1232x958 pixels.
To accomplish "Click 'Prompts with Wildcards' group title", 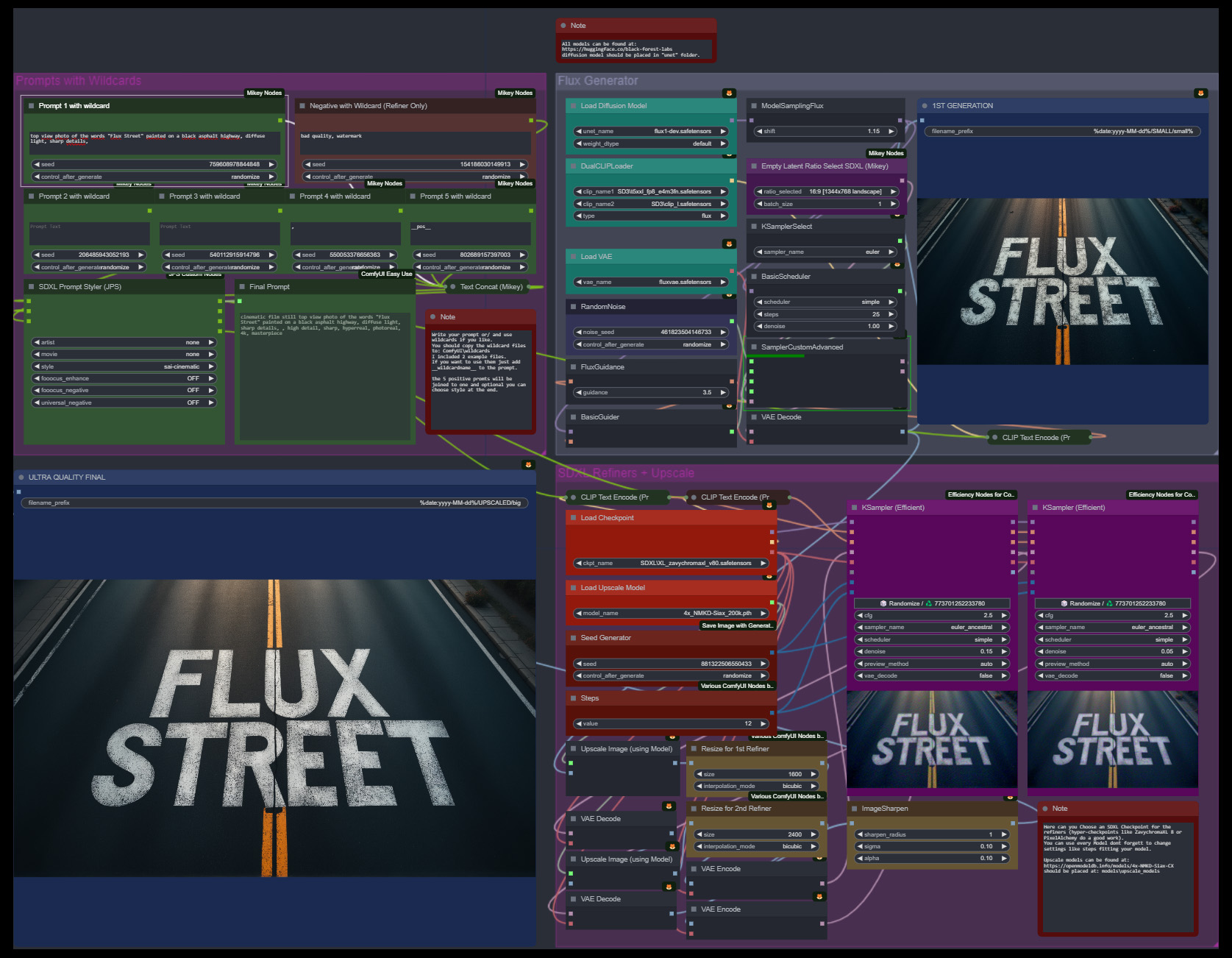I will pos(79,81).
